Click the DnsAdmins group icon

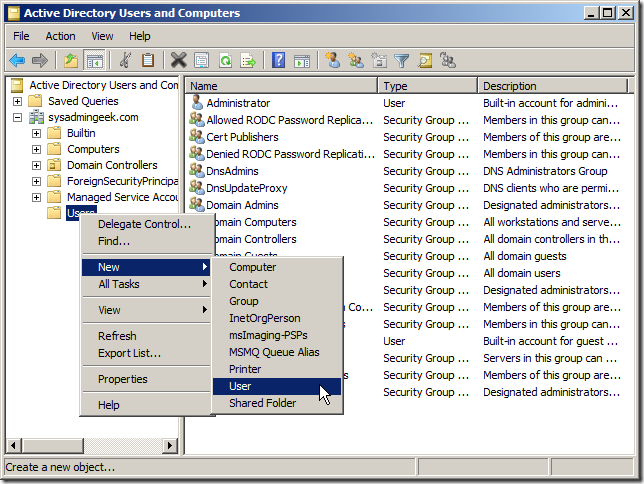pos(197,171)
